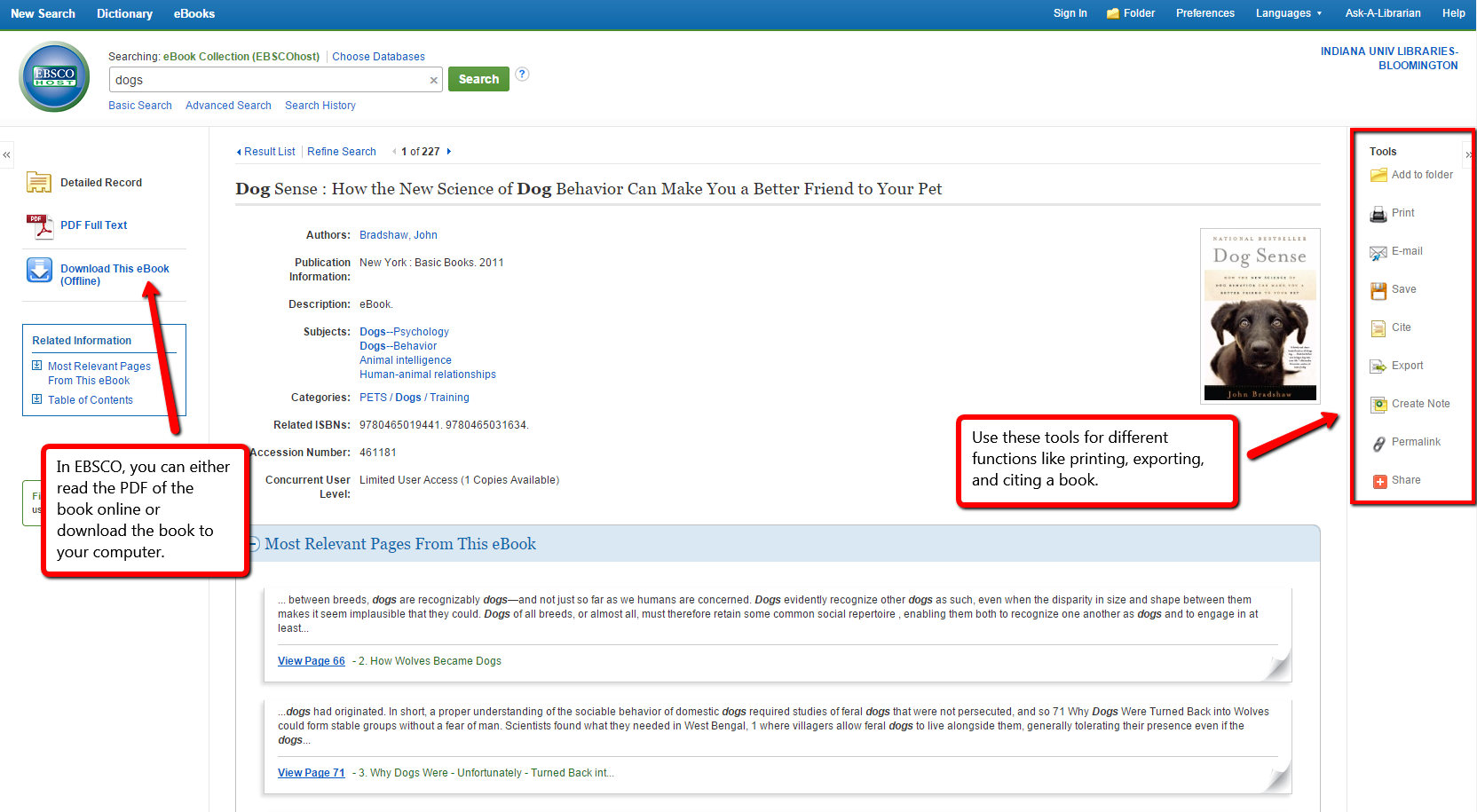This screenshot has width=1477, height=812.
Task: Click the Table of Contents plus icon
Action: 37,399
